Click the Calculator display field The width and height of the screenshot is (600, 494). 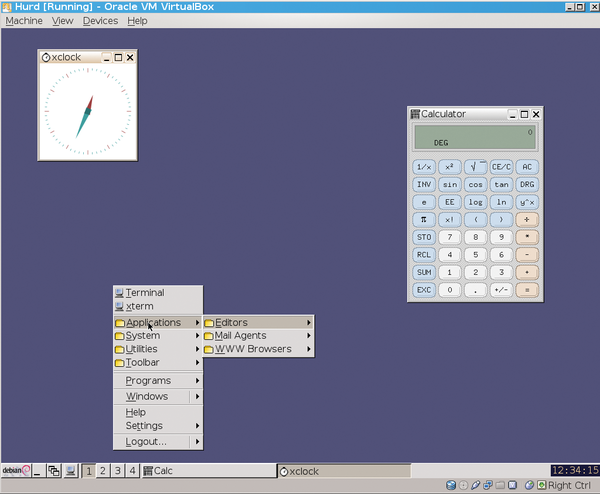coord(475,137)
